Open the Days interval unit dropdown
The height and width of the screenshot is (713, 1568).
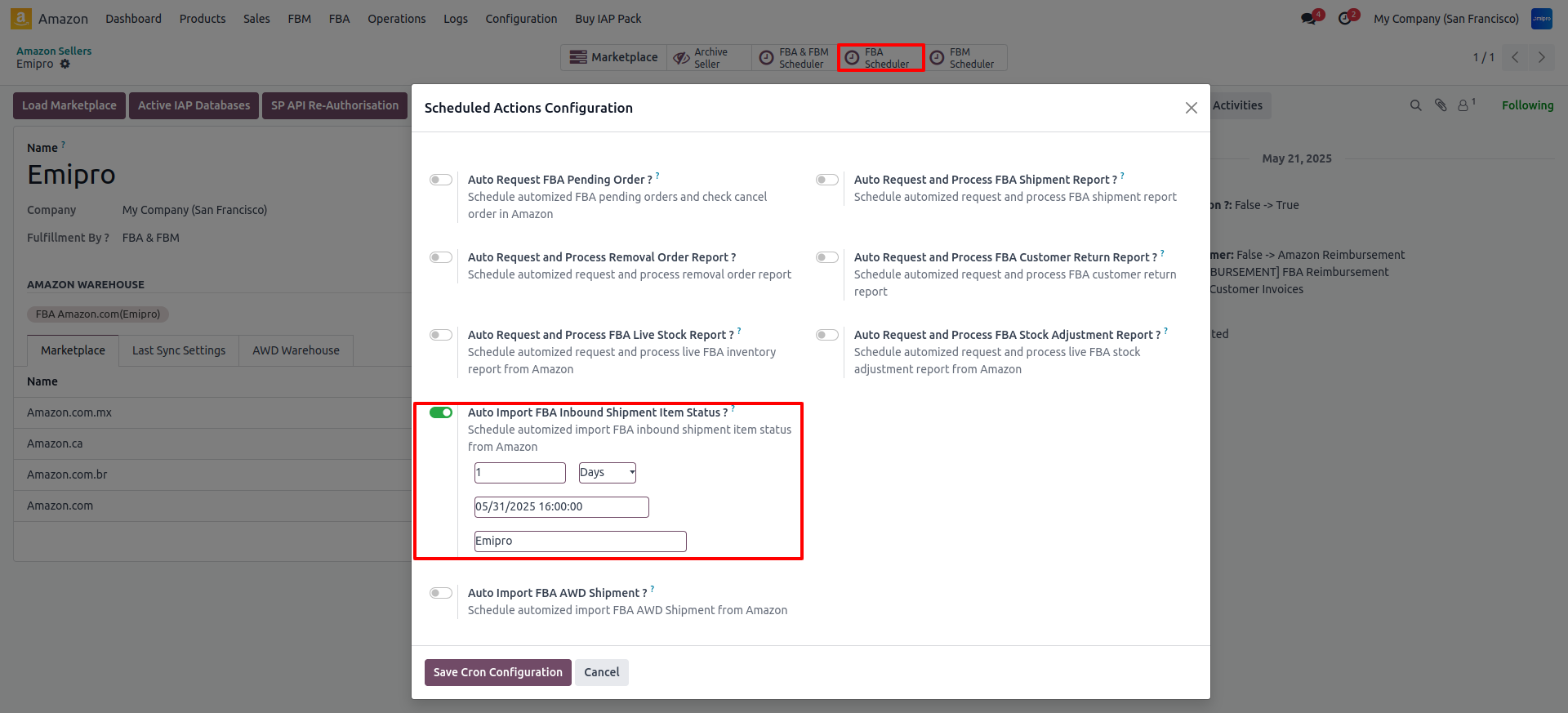tap(607, 473)
